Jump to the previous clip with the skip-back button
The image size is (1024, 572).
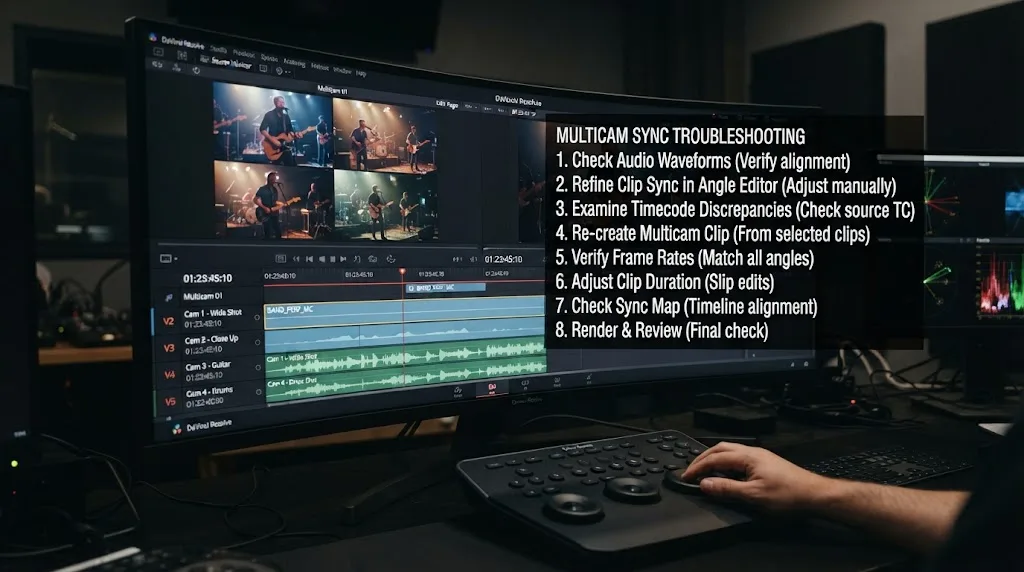pos(310,259)
